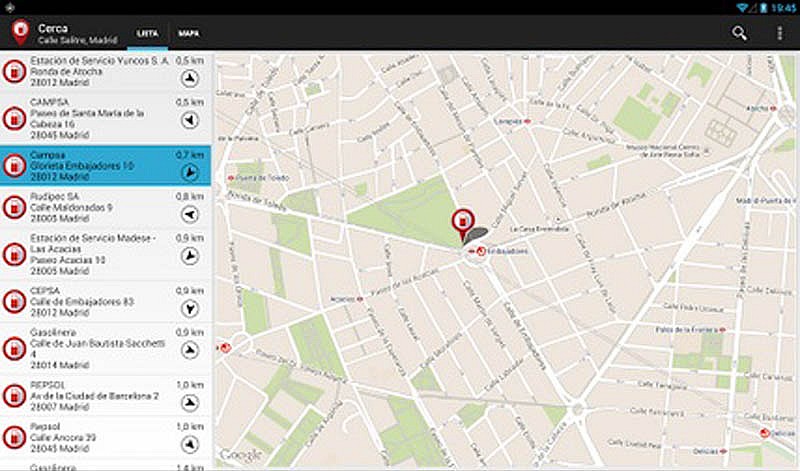Tap the battery indicator in status bar

(763, 8)
